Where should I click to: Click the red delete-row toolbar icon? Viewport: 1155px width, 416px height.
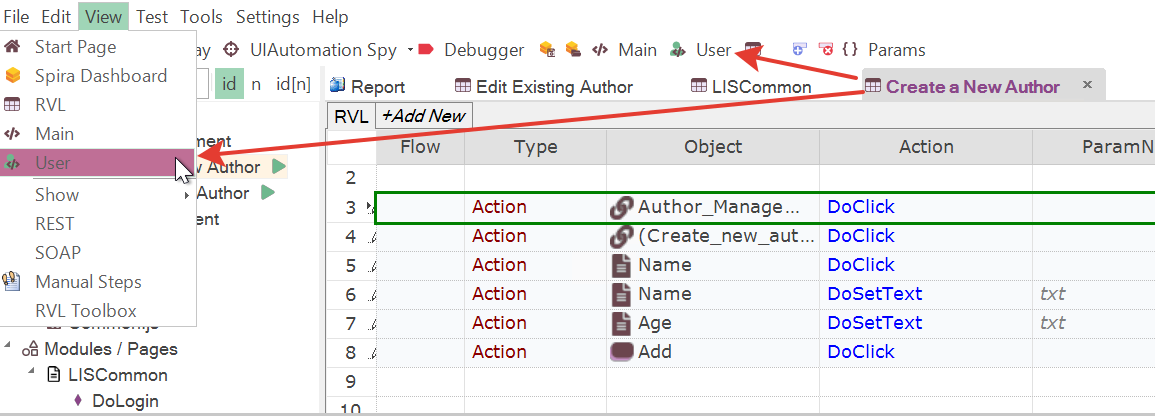(x=827, y=49)
